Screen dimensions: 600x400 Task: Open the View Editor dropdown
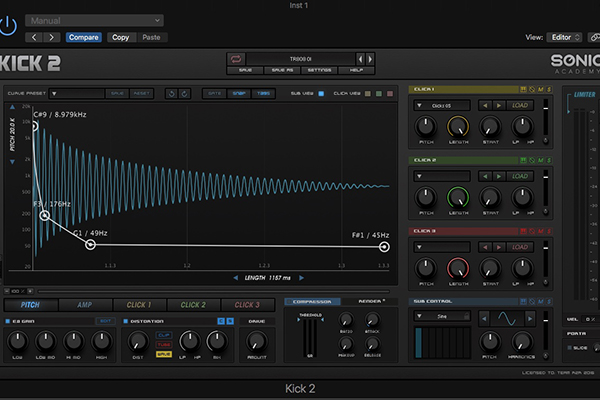pos(564,37)
